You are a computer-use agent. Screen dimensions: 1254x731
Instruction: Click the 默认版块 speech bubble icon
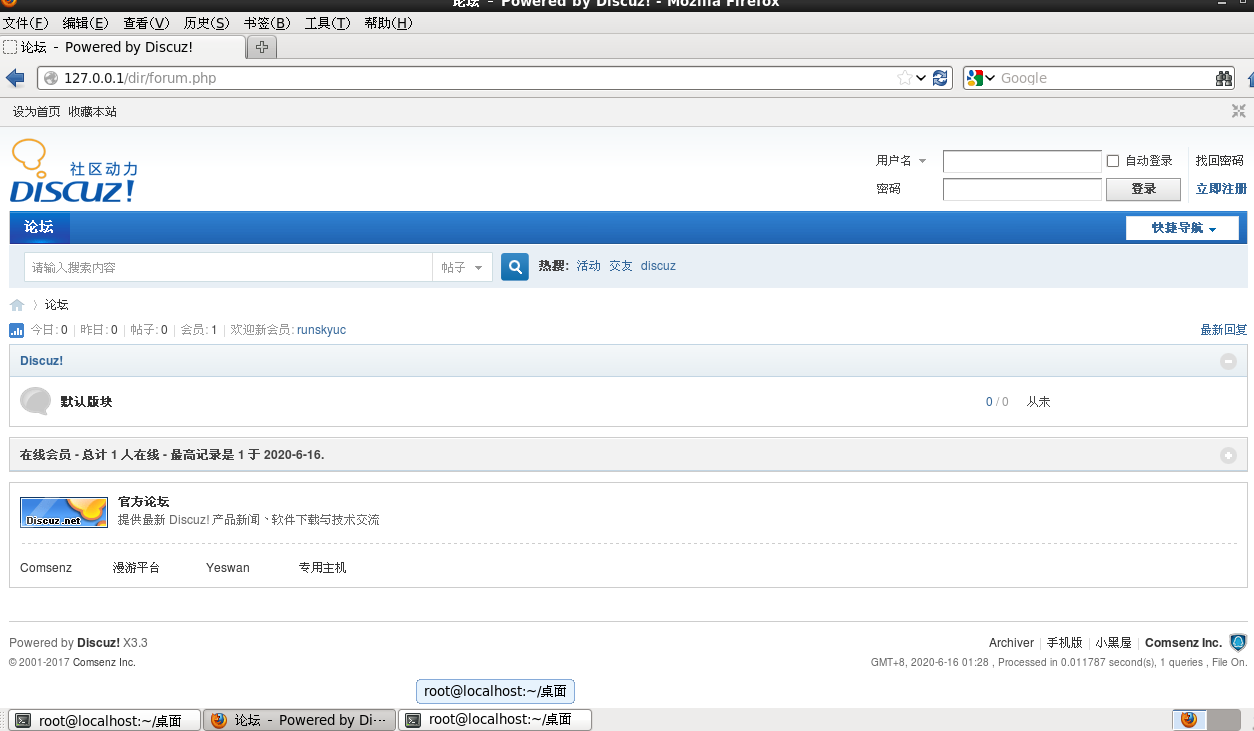click(x=36, y=401)
